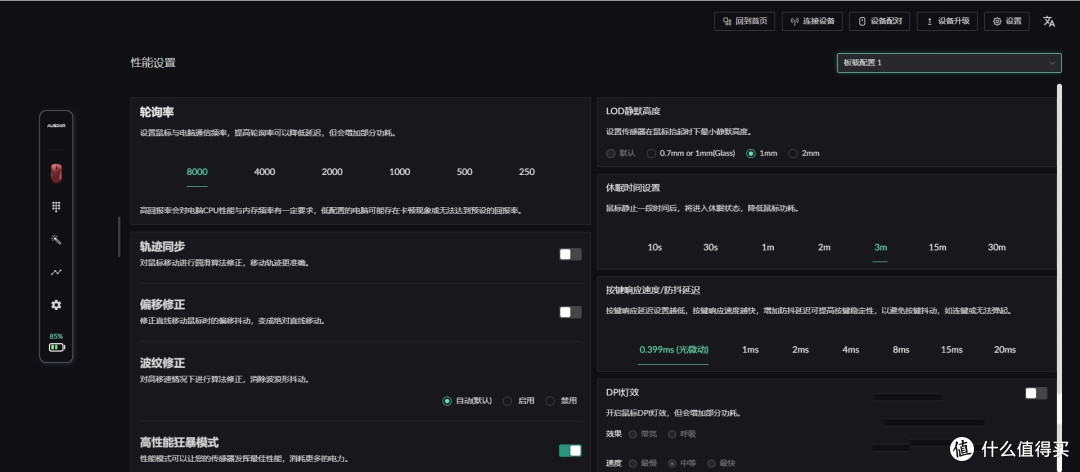Set sleep time to 15m
1080x472 pixels.
(x=937, y=247)
